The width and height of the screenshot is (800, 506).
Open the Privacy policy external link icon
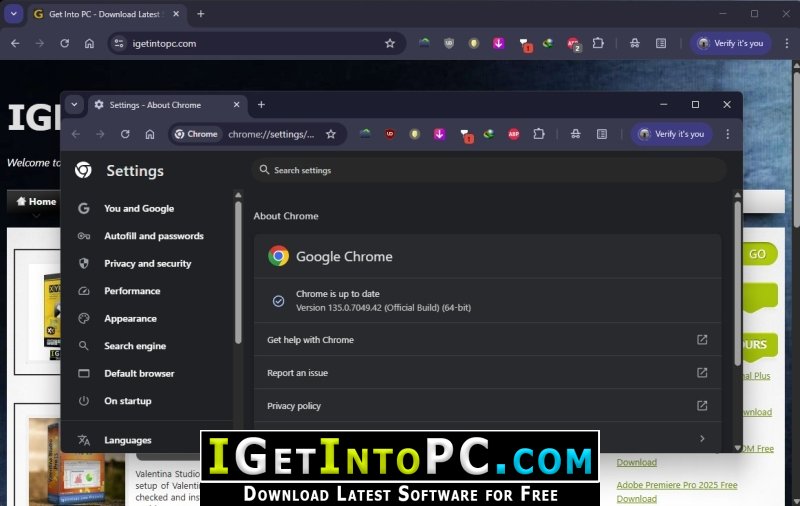coord(702,406)
